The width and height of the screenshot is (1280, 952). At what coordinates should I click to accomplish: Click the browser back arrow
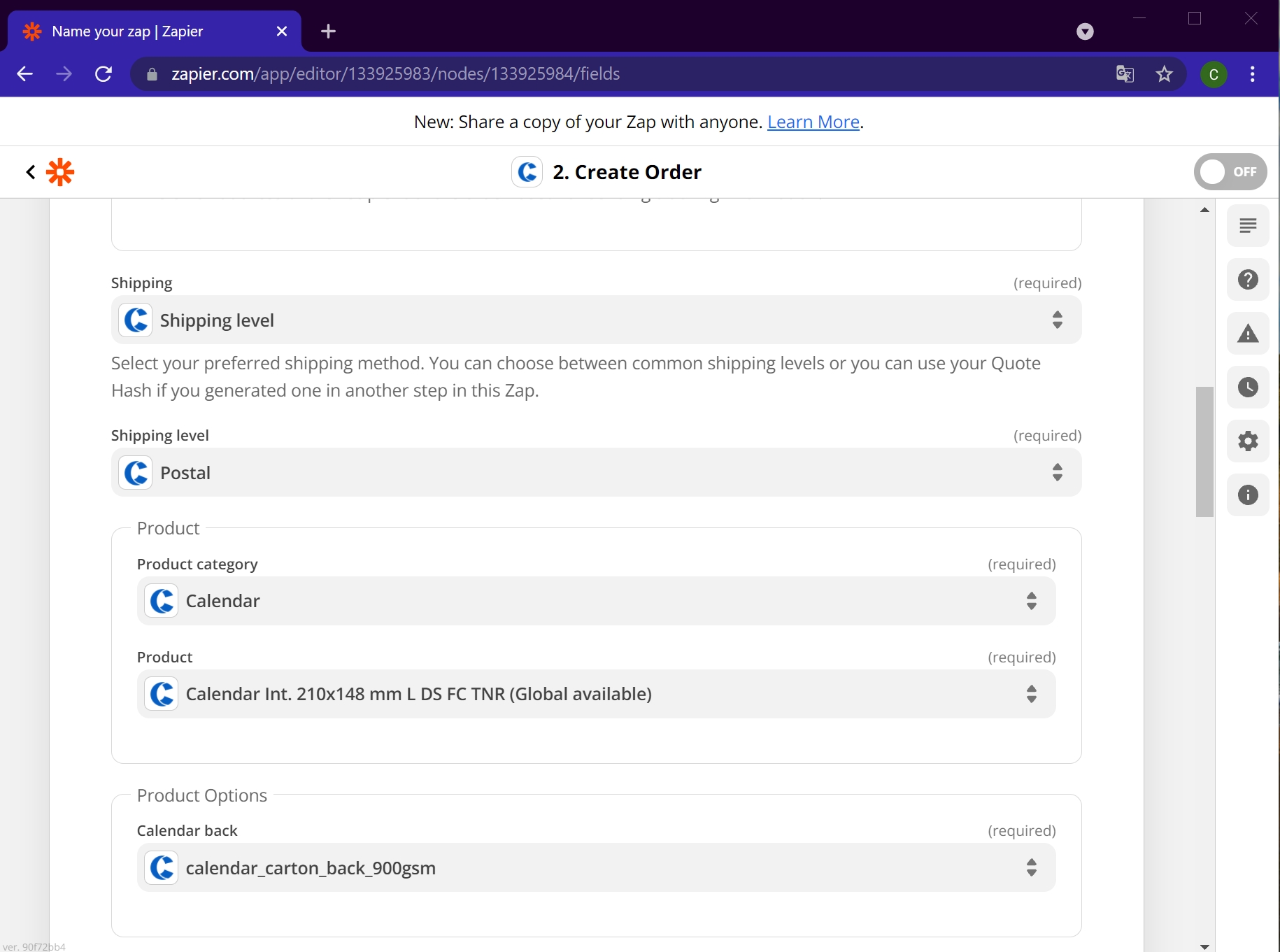[x=24, y=74]
